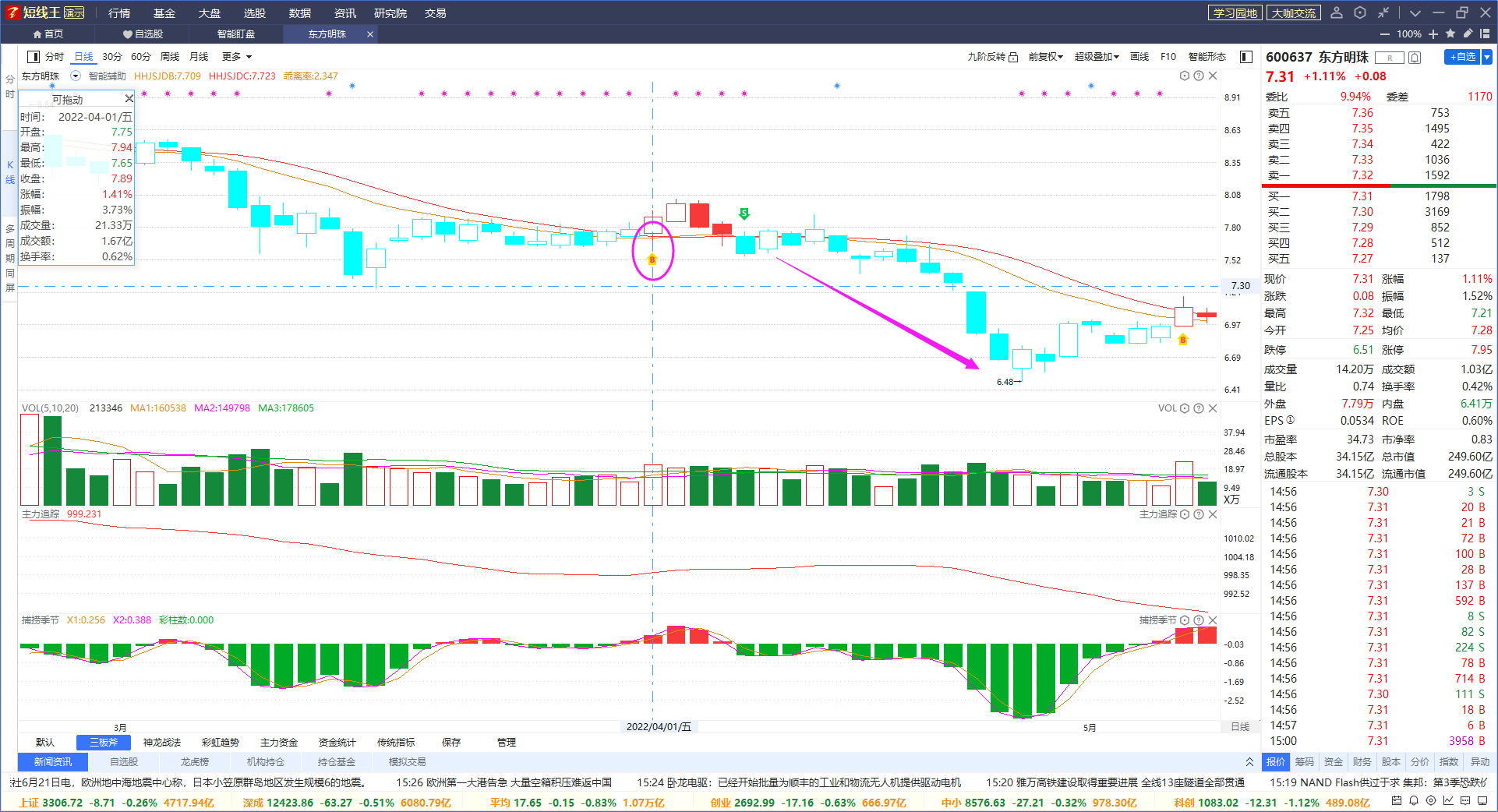Close the 东方明珠 tab
The image size is (1498, 812).
coord(370,34)
